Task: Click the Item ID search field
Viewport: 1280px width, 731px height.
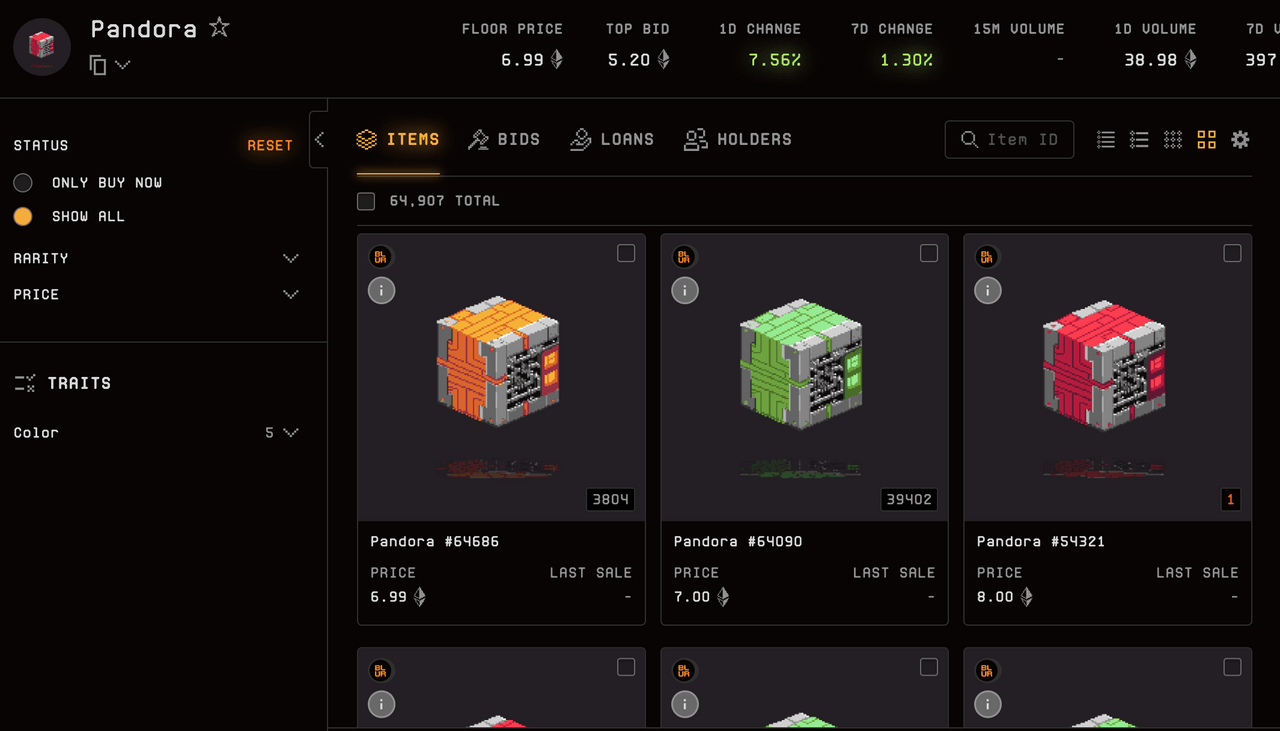Action: tap(1010, 140)
